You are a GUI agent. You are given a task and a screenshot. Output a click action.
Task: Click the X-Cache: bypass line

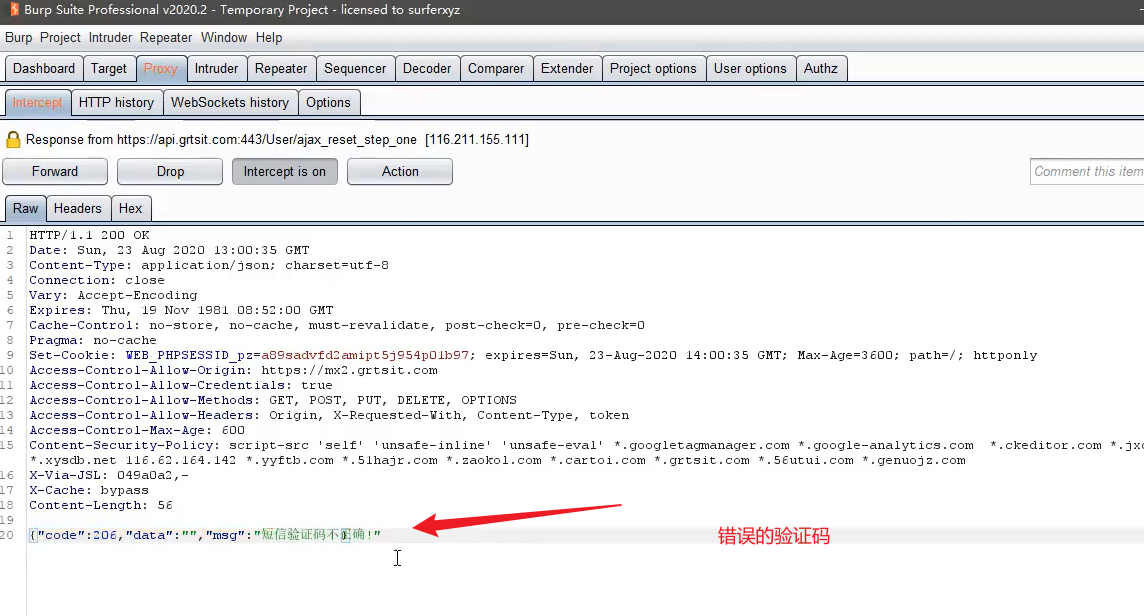coord(89,490)
